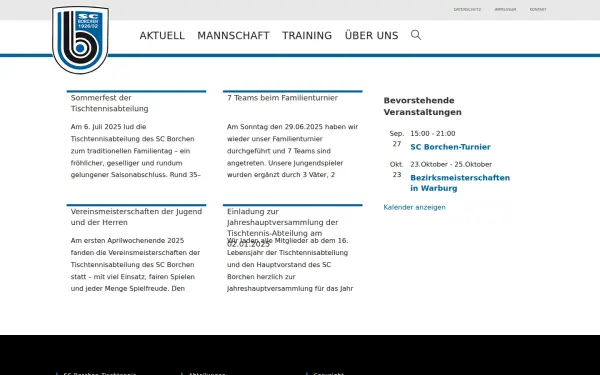Image resolution: width=600 pixels, height=375 pixels.
Task: Open the search magnifier icon
Action: click(416, 35)
